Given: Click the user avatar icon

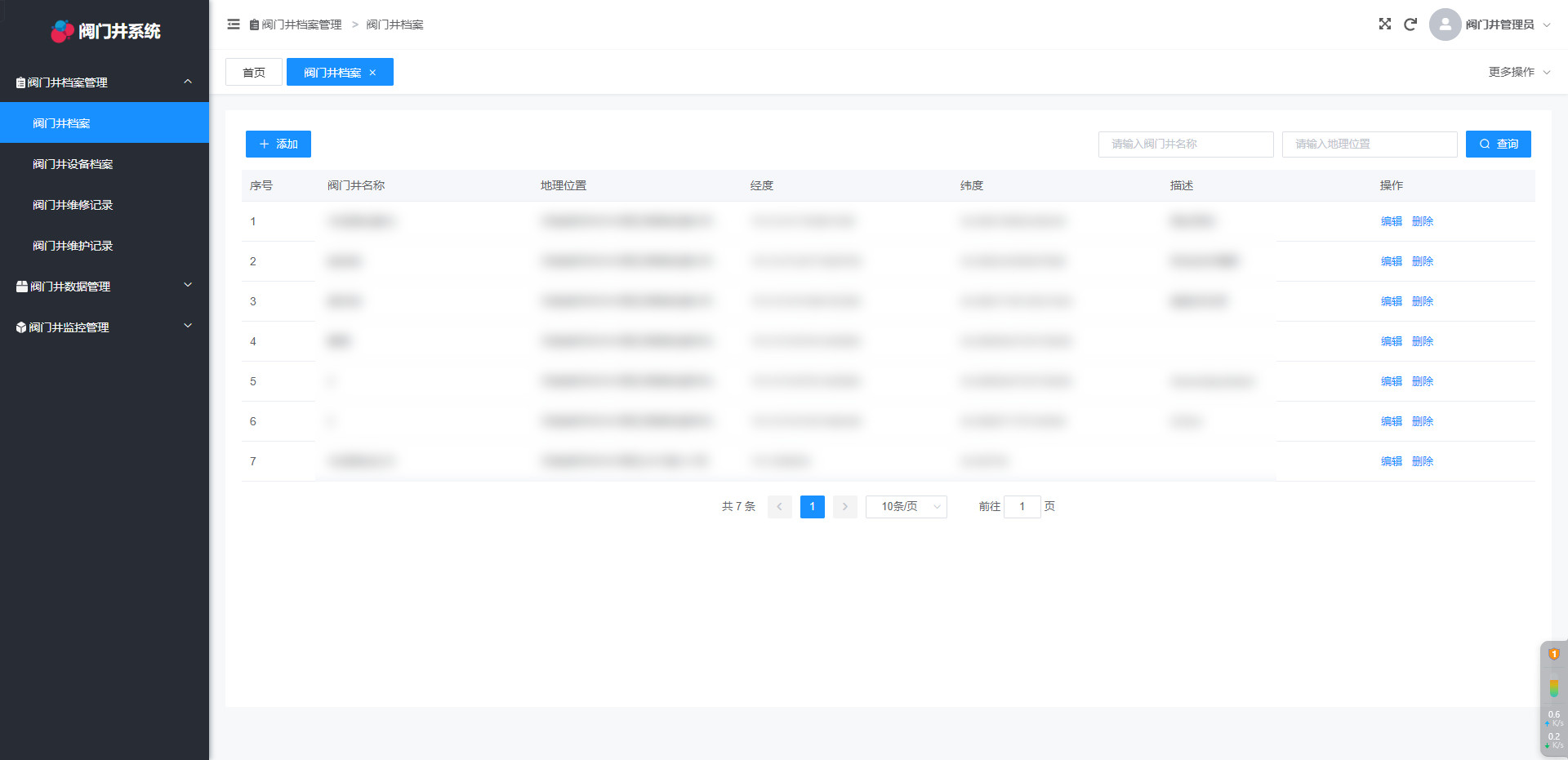Looking at the screenshot, I should point(1444,24).
